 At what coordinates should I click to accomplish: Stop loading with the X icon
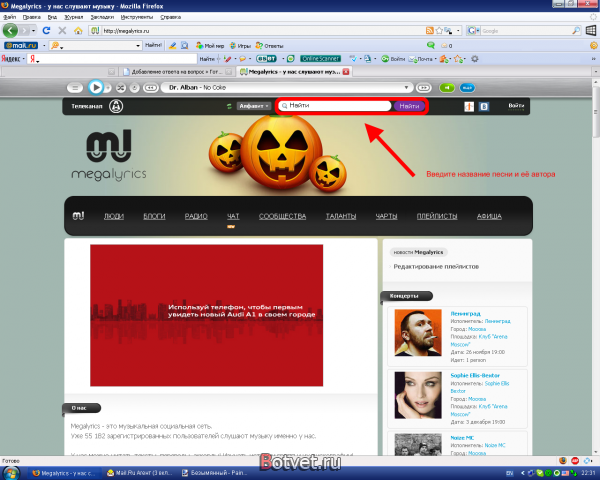(62, 31)
